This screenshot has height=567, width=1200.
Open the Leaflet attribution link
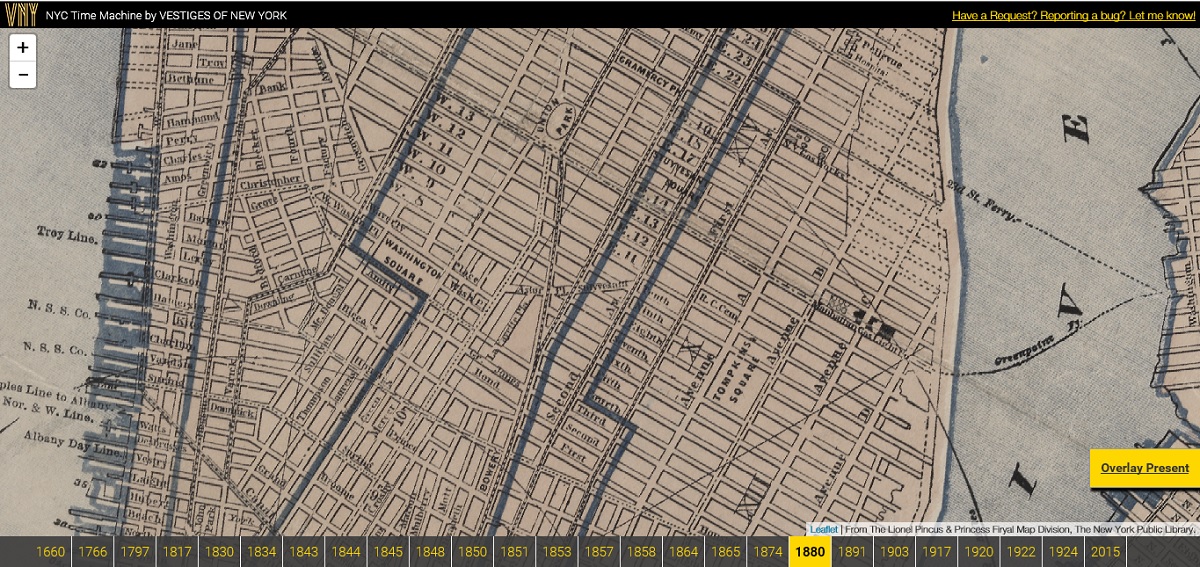824,529
